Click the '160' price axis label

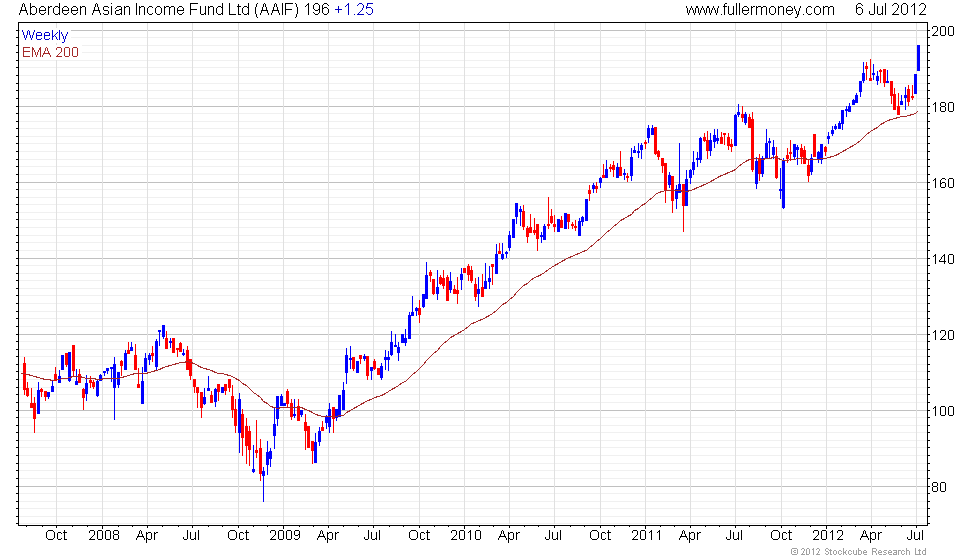943,183
